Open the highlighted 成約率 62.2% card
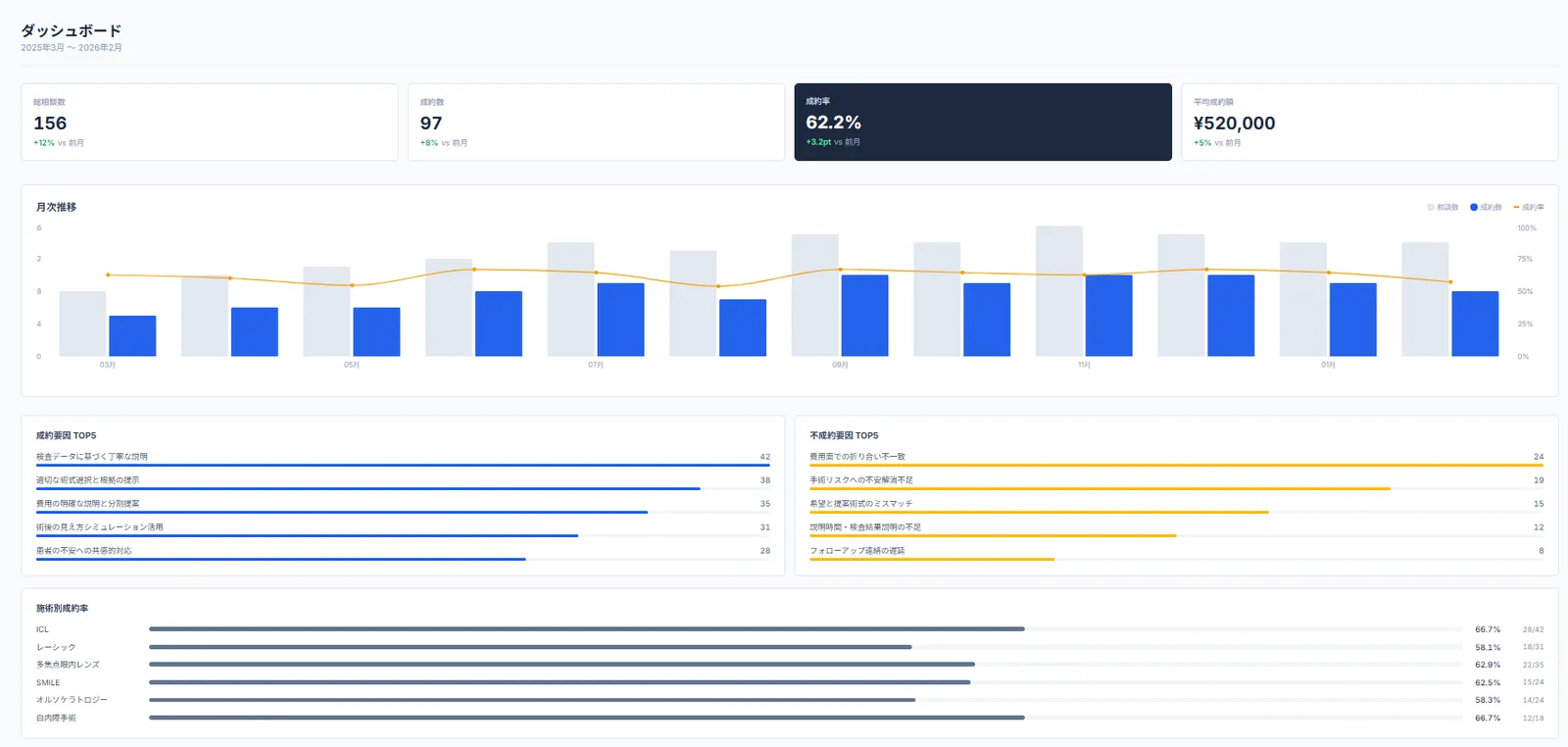 click(x=983, y=122)
